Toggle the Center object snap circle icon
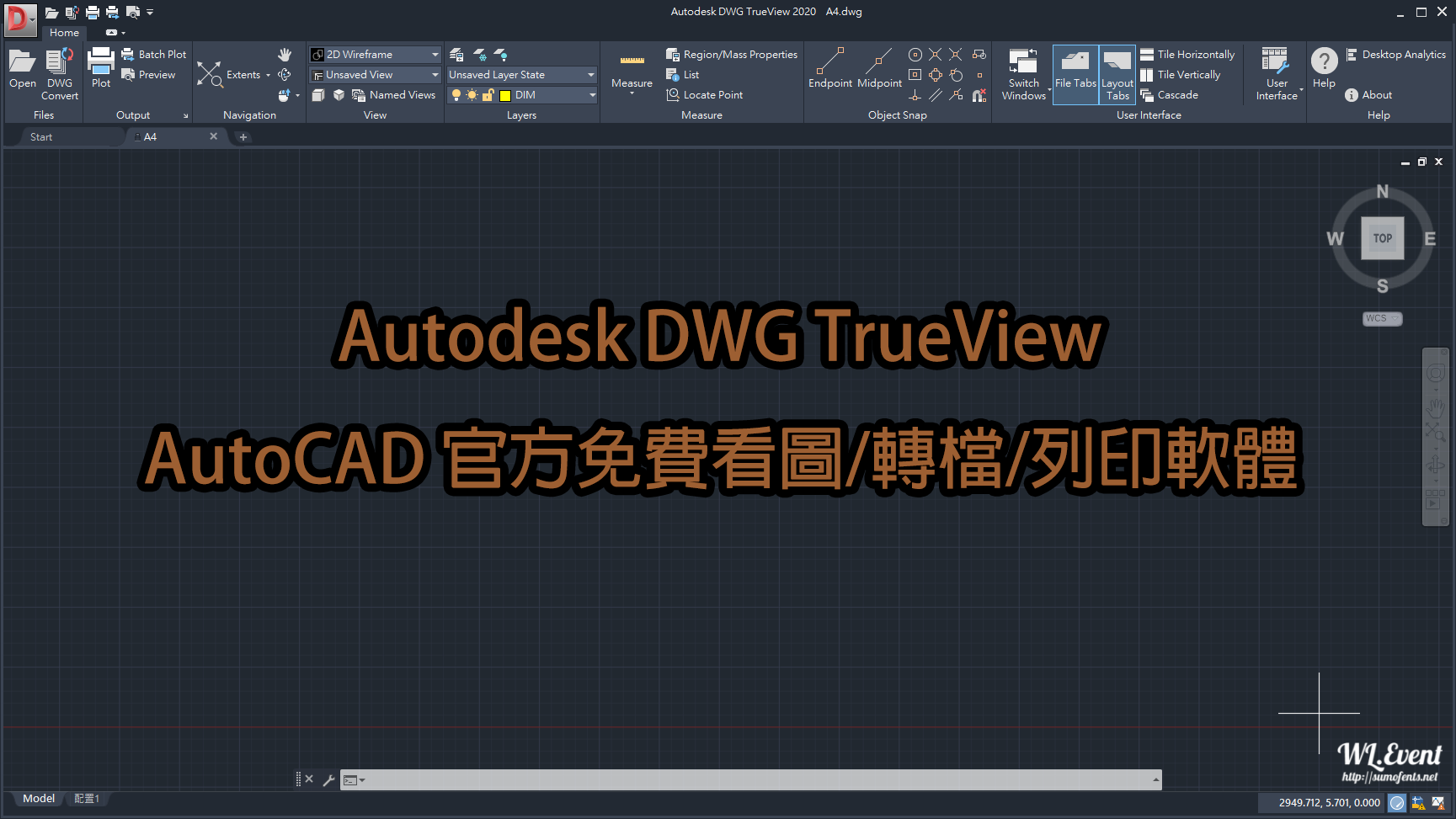Screen dimensions: 1456x819 tap(915, 55)
